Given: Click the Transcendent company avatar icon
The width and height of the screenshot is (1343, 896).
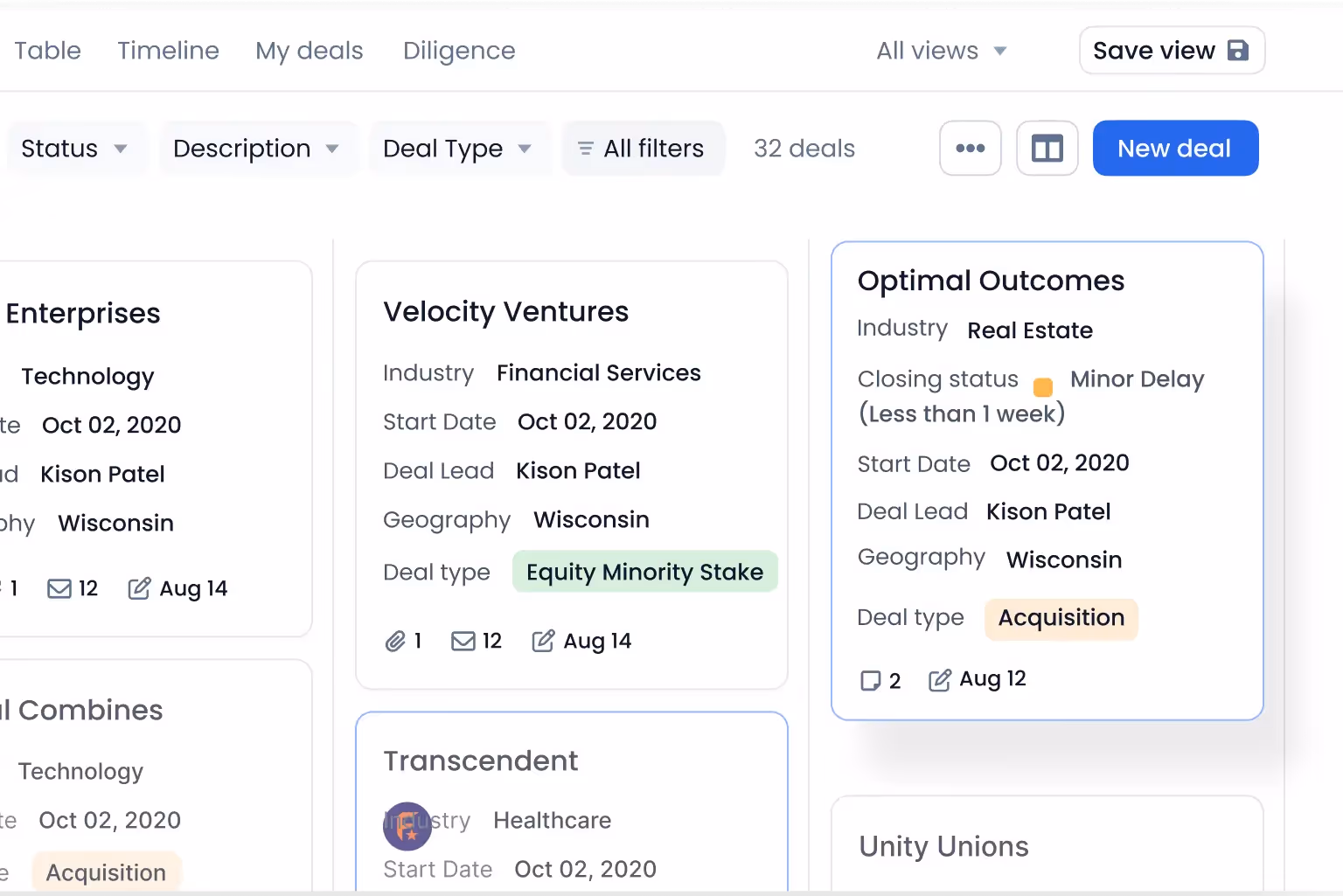Looking at the screenshot, I should coord(407,826).
